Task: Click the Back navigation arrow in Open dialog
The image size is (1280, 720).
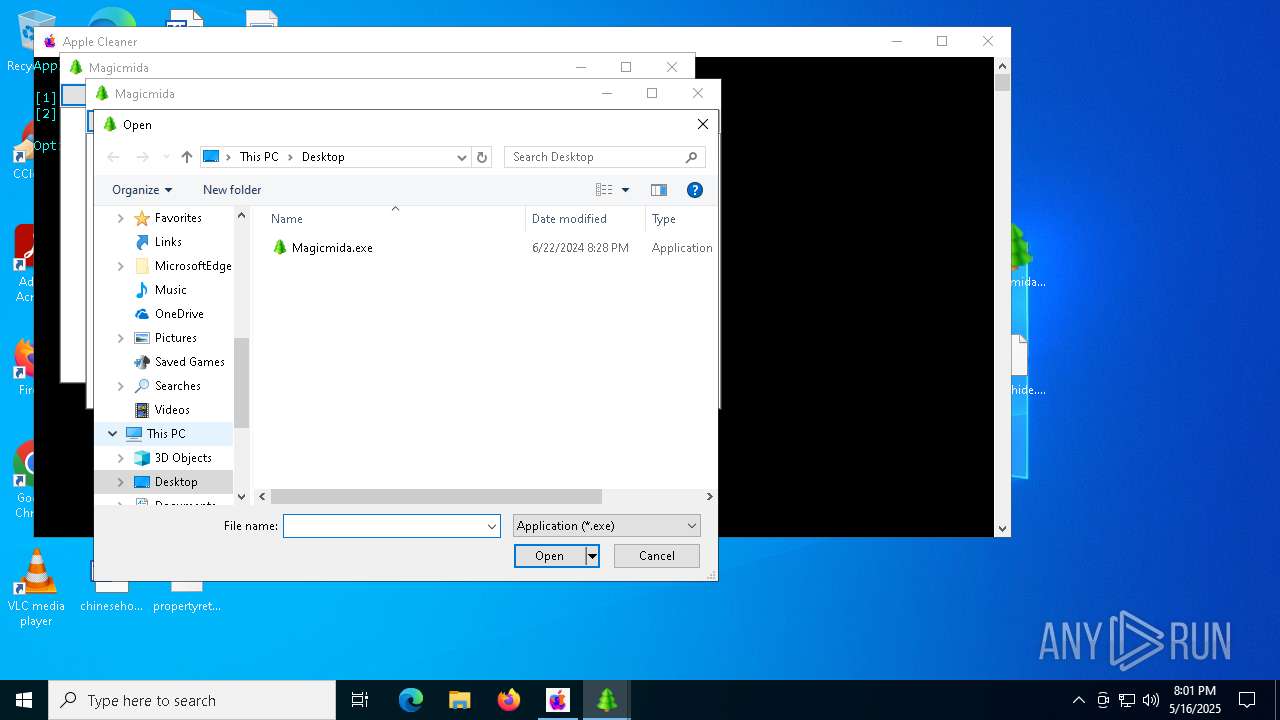Action: (x=113, y=157)
